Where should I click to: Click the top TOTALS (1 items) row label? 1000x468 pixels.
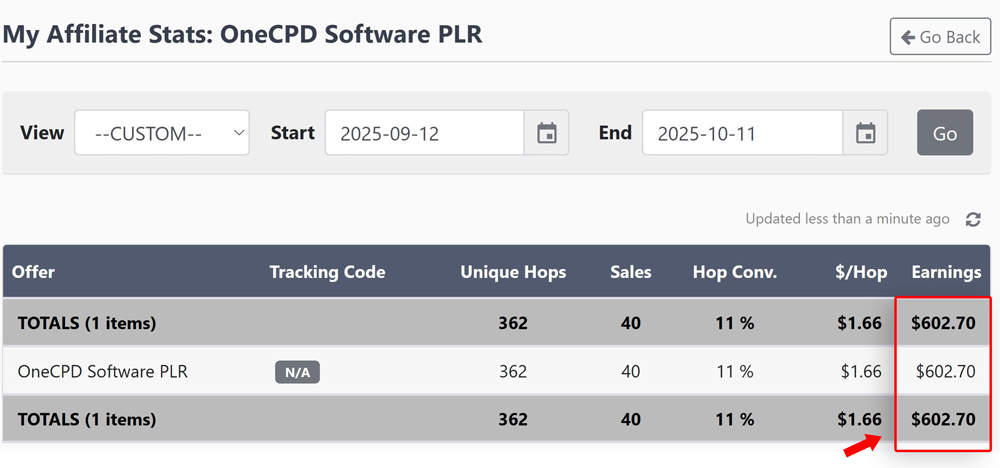coord(86,323)
